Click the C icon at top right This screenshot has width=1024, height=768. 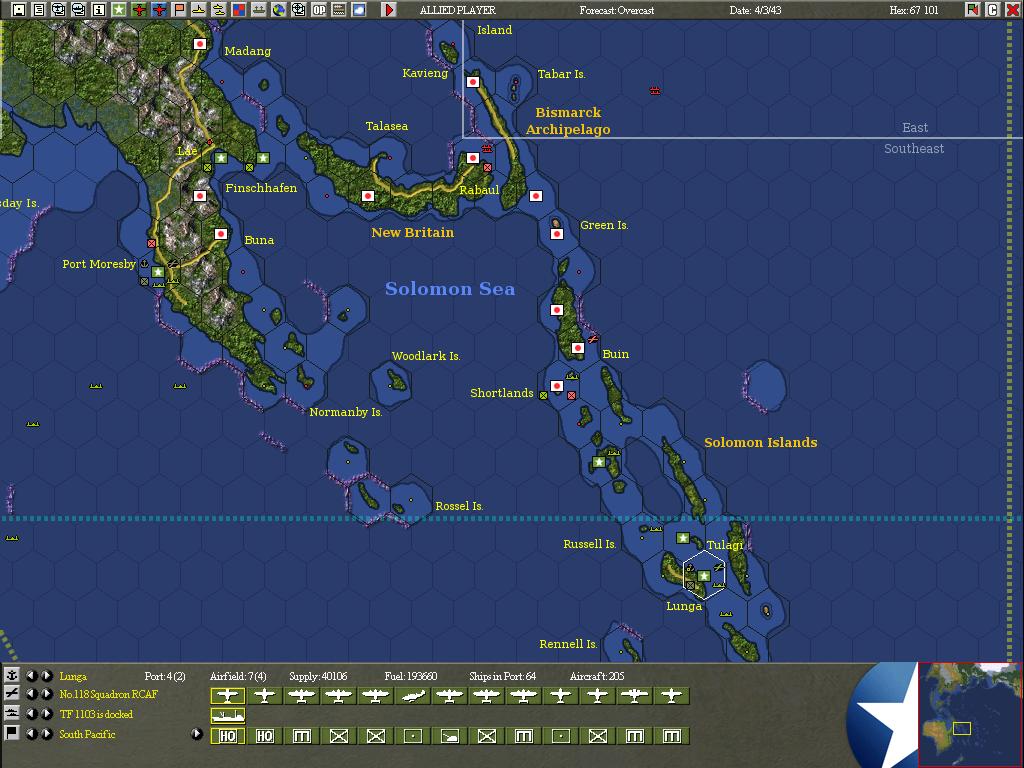[x=993, y=10]
